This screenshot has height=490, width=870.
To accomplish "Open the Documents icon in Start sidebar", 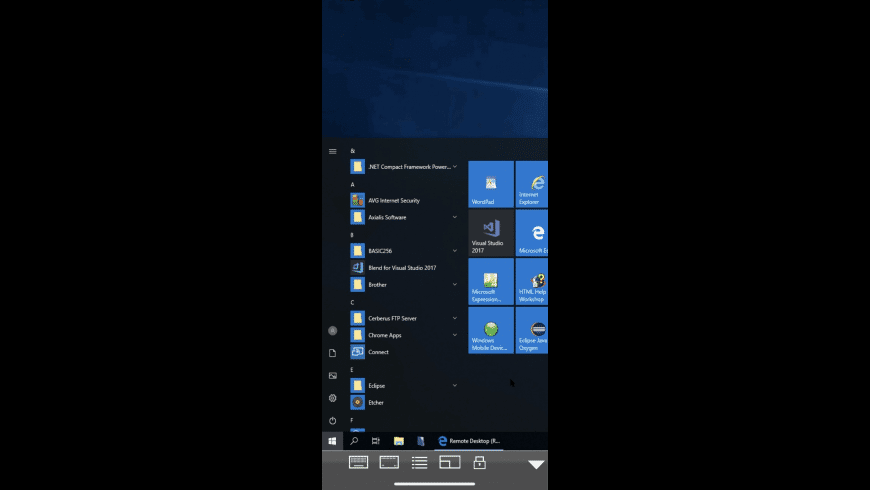I will pos(332,353).
